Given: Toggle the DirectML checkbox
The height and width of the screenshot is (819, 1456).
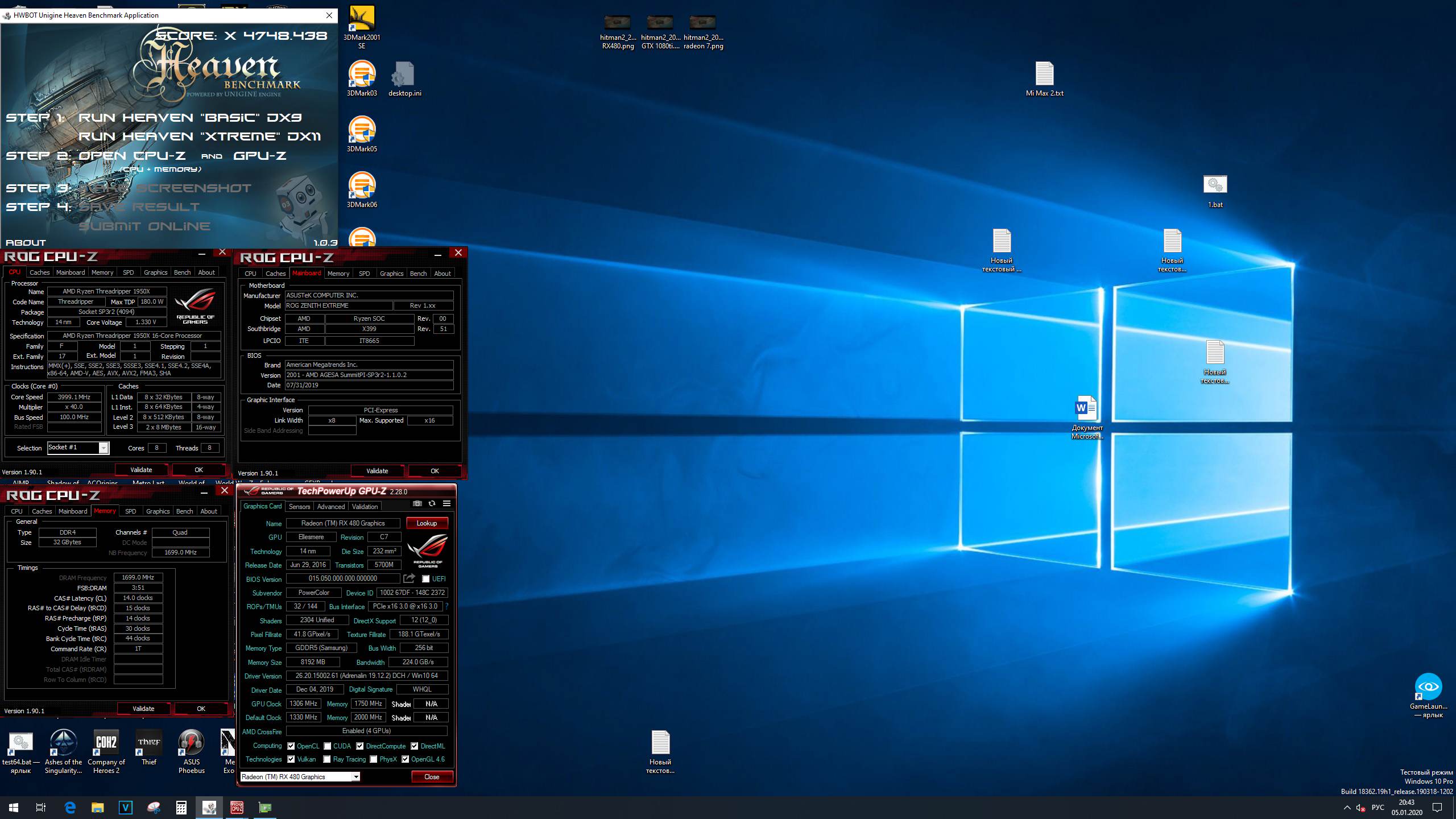Looking at the screenshot, I should (415, 746).
